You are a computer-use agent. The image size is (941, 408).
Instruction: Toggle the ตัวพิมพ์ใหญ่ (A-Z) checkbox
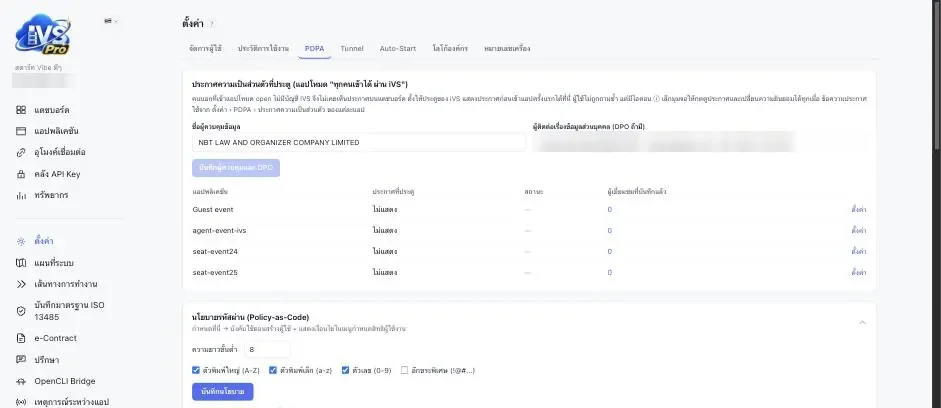(196, 370)
